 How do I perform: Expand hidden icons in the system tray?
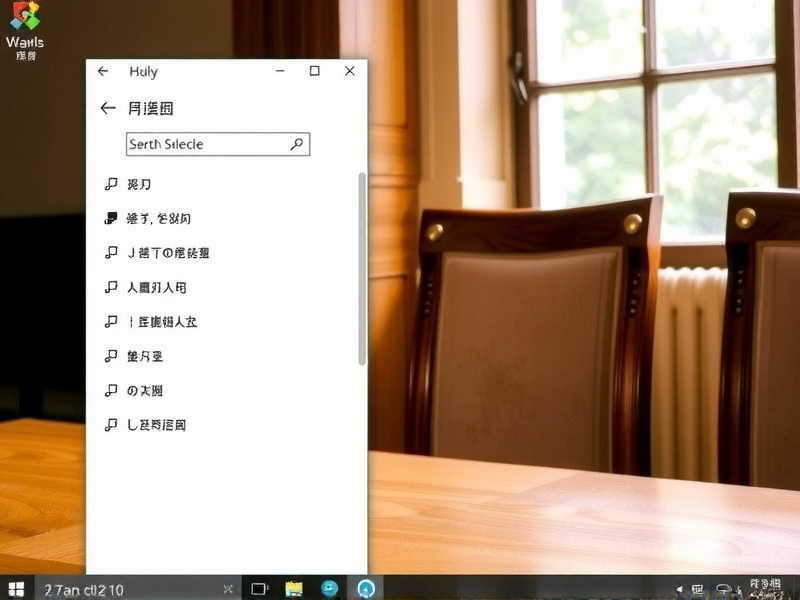pyautogui.click(x=680, y=589)
